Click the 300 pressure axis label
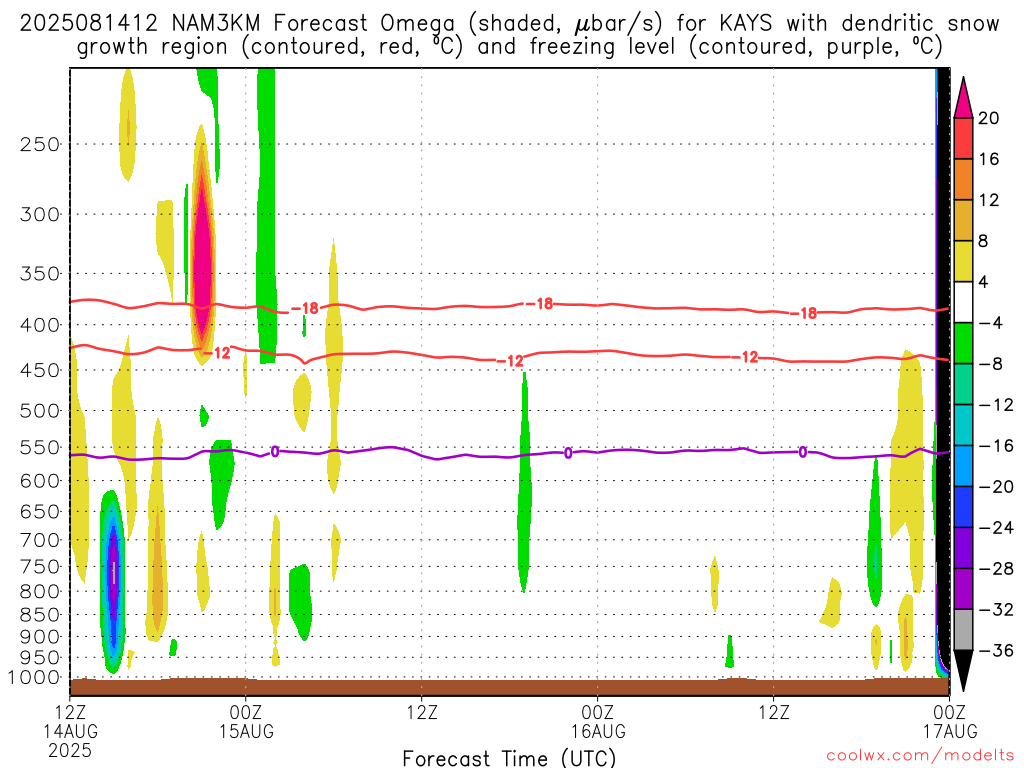This screenshot has height=768, width=1024. 40,214
